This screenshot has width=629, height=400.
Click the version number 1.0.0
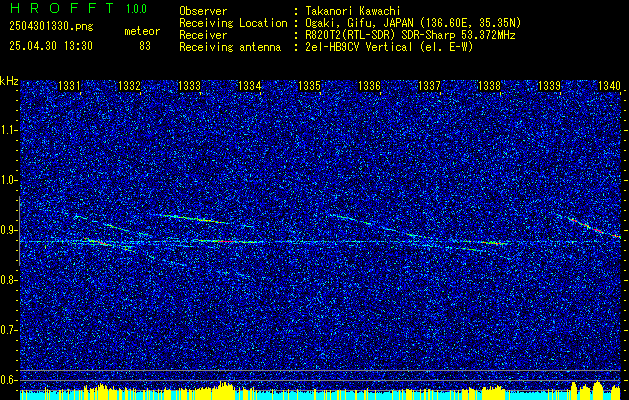[x=136, y=9]
